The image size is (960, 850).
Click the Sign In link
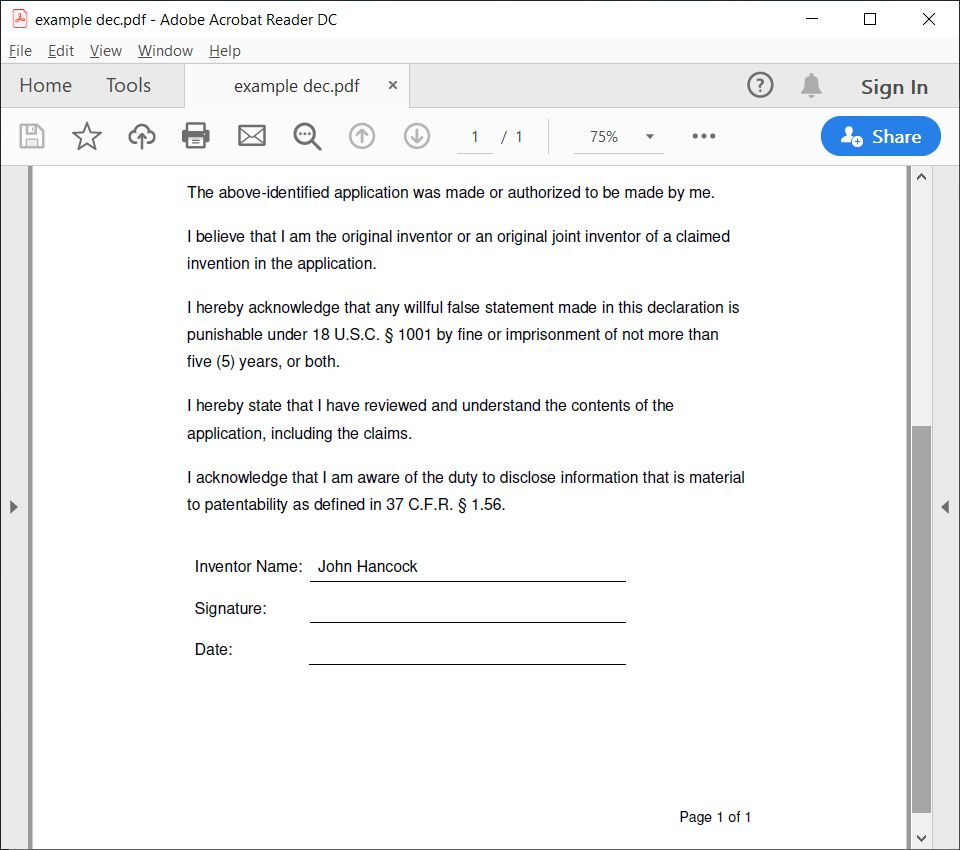894,87
